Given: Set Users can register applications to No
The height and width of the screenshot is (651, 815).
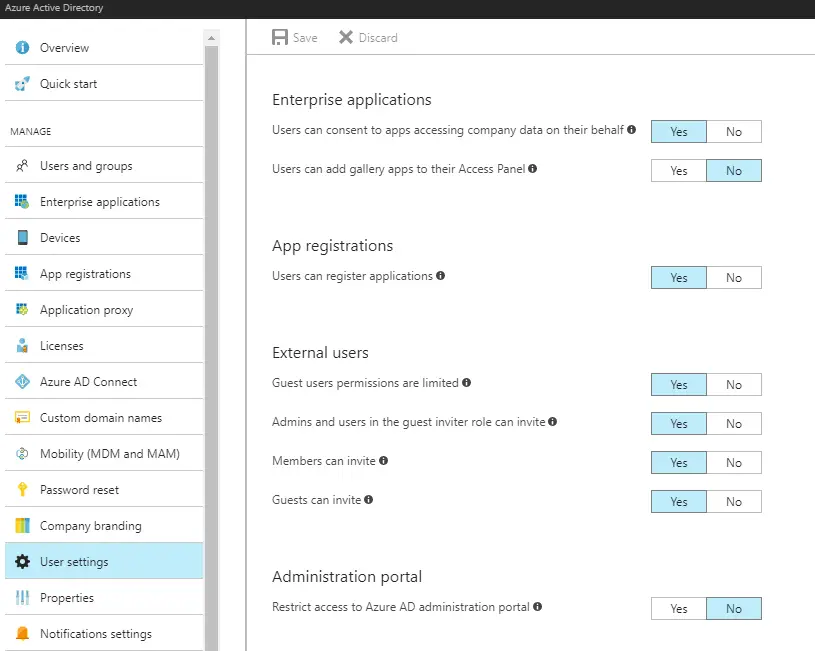Looking at the screenshot, I should click(x=734, y=278).
